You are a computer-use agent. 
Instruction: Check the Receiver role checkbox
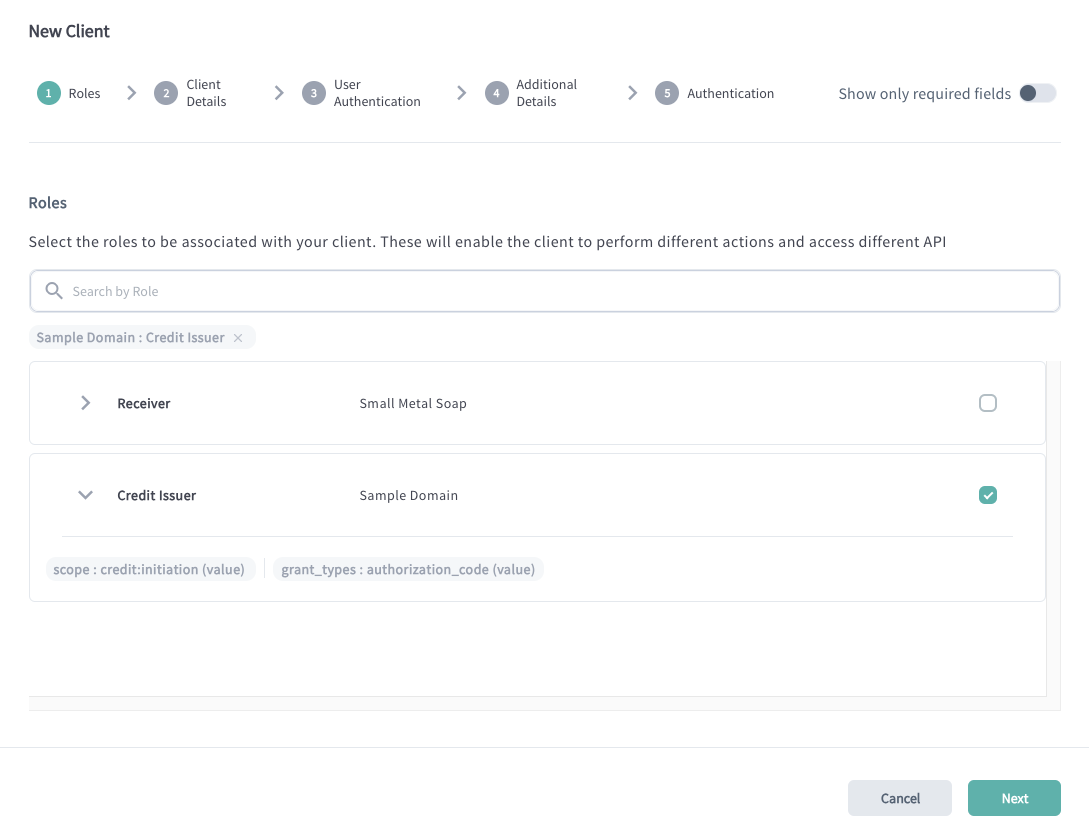click(988, 403)
